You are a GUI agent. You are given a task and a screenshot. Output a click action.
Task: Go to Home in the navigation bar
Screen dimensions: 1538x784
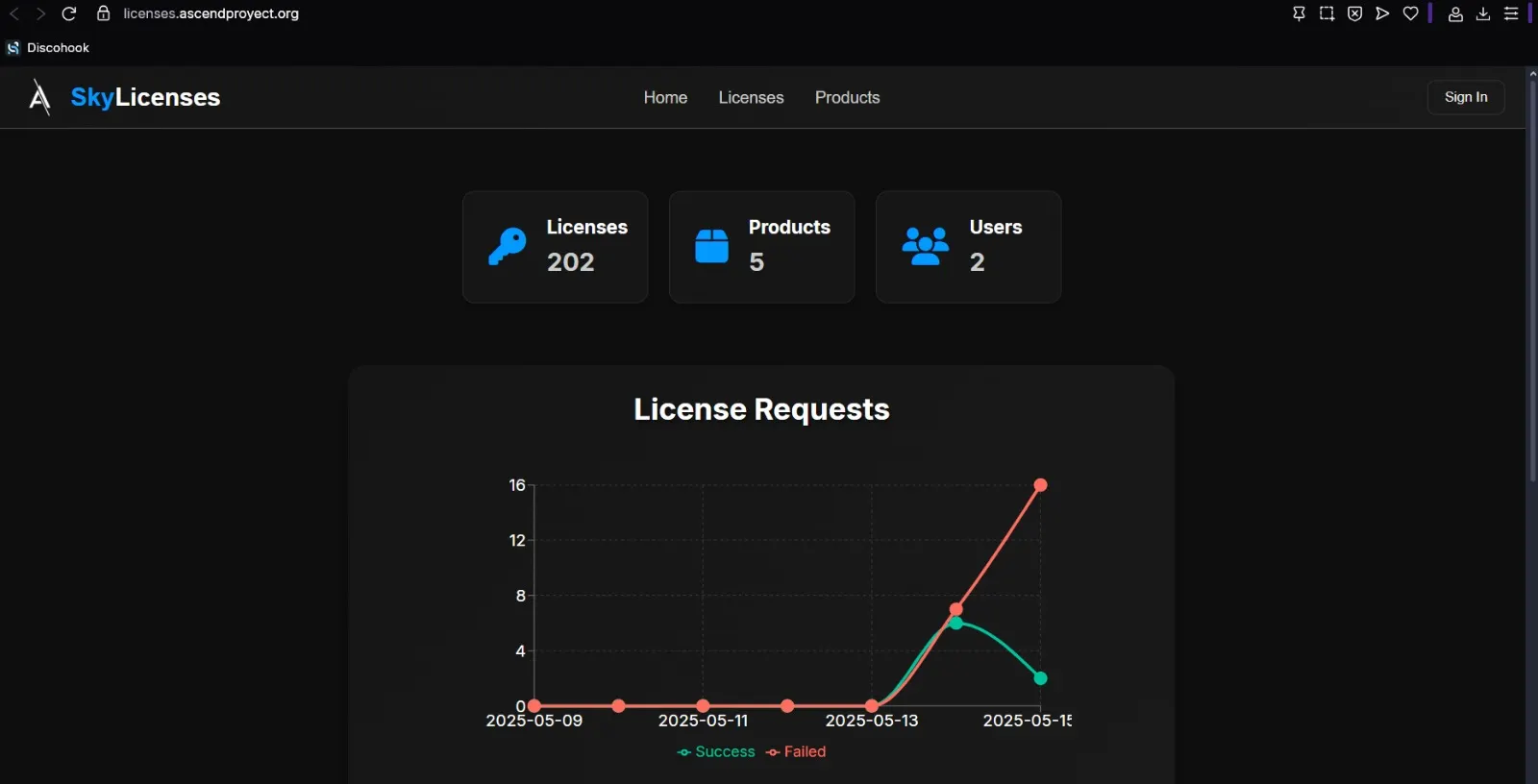click(665, 97)
